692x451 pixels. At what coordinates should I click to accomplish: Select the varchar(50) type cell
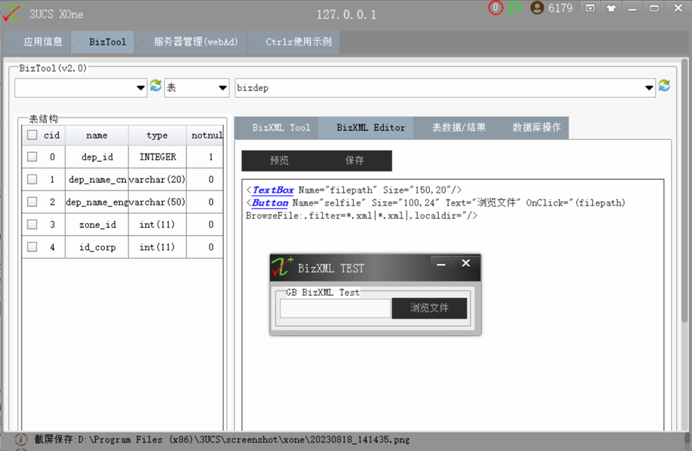[157, 202]
